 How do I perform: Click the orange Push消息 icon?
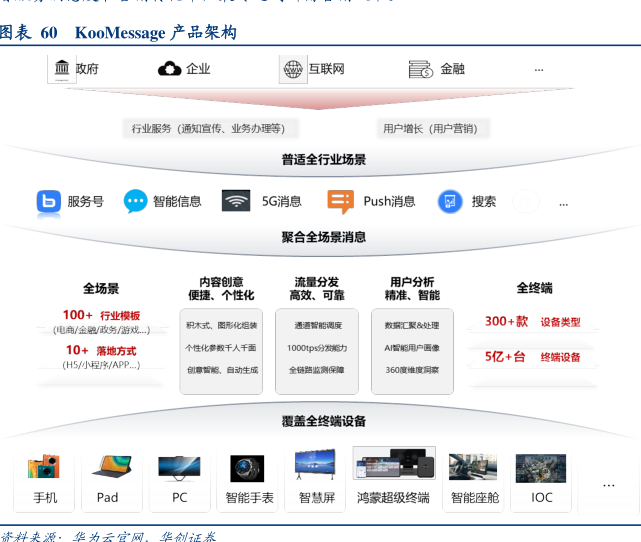341,201
